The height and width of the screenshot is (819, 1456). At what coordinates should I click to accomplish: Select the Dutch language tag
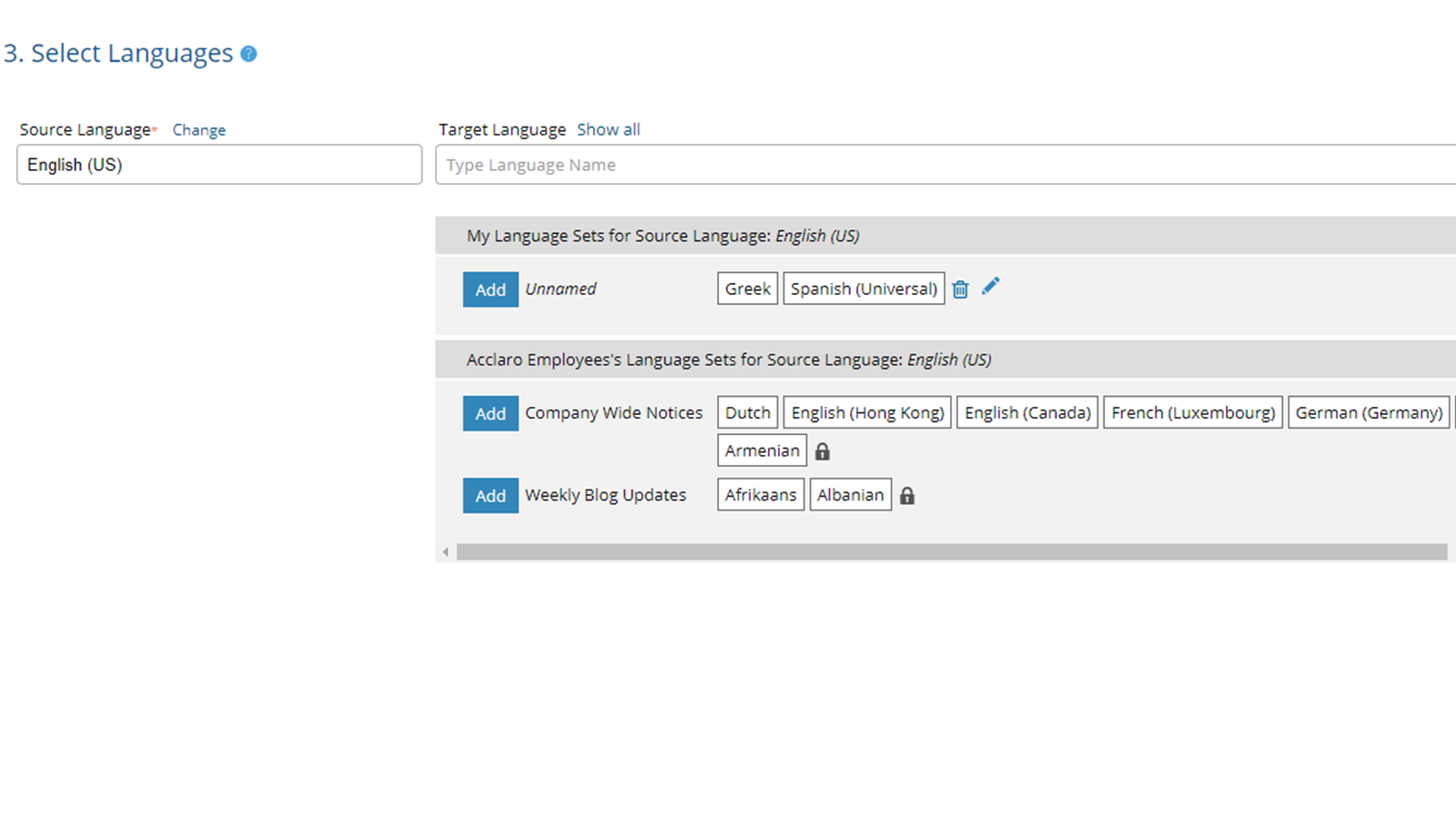click(747, 413)
